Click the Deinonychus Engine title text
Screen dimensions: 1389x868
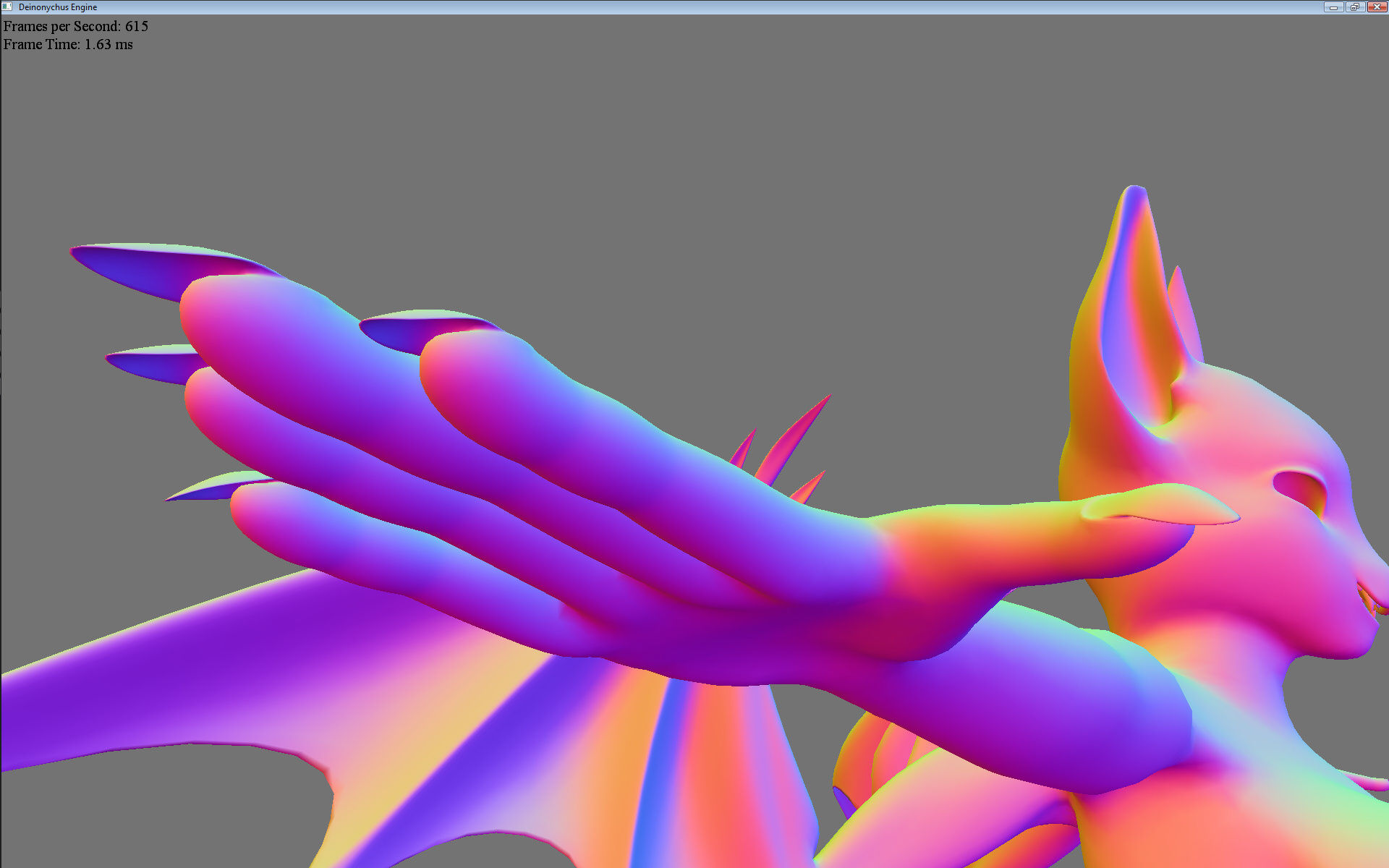click(x=58, y=7)
